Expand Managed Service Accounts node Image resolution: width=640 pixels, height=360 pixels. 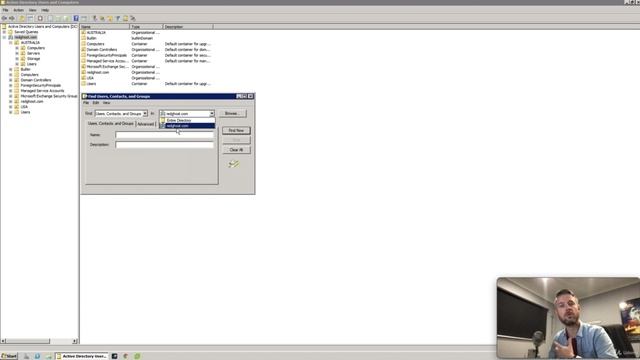click(11, 91)
